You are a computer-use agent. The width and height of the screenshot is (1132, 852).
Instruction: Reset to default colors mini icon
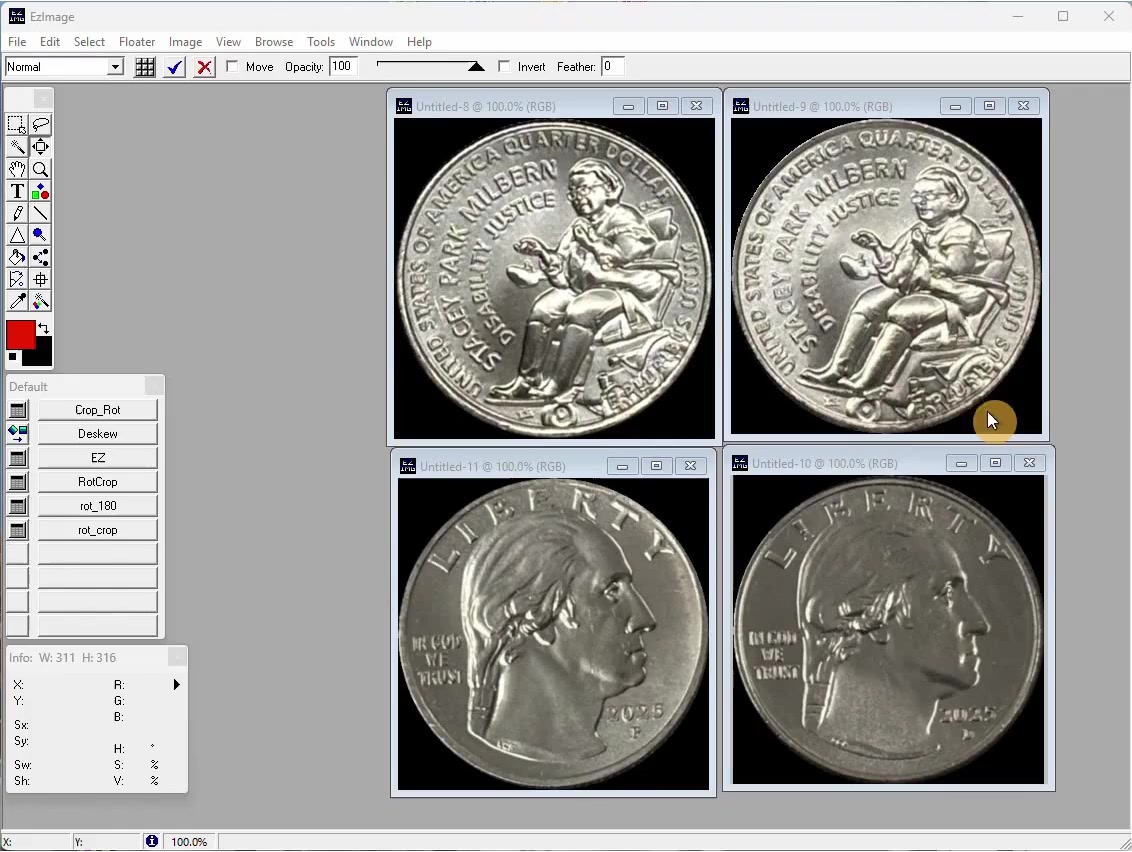coord(12,357)
